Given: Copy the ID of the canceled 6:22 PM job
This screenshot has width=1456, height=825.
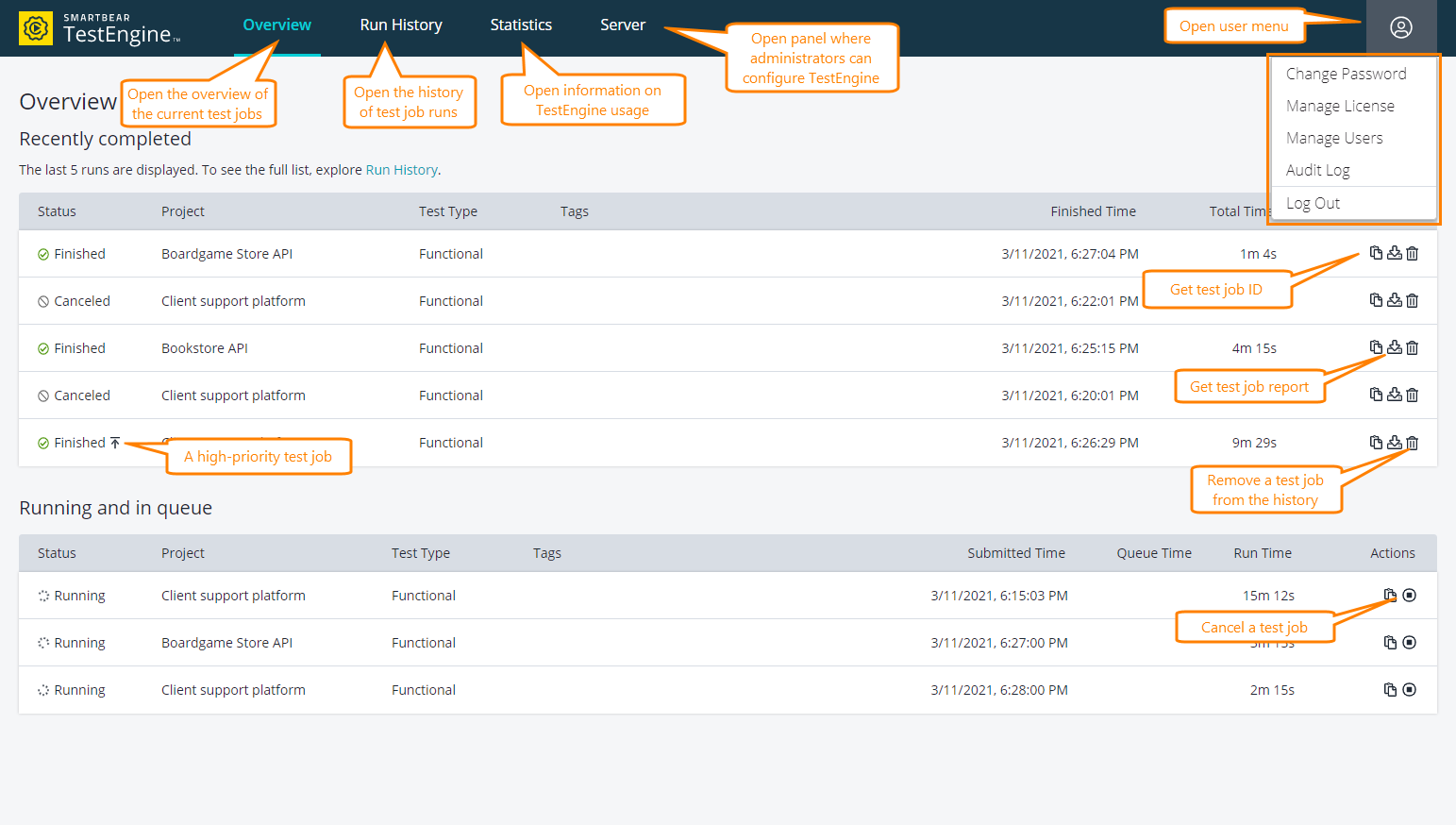Looking at the screenshot, I should pos(1375,300).
